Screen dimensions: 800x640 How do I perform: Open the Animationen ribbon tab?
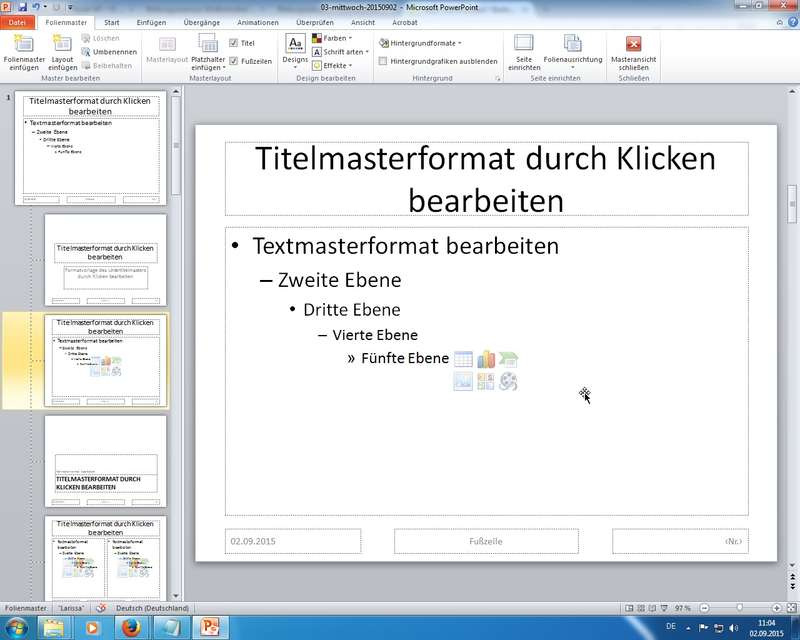(x=258, y=21)
